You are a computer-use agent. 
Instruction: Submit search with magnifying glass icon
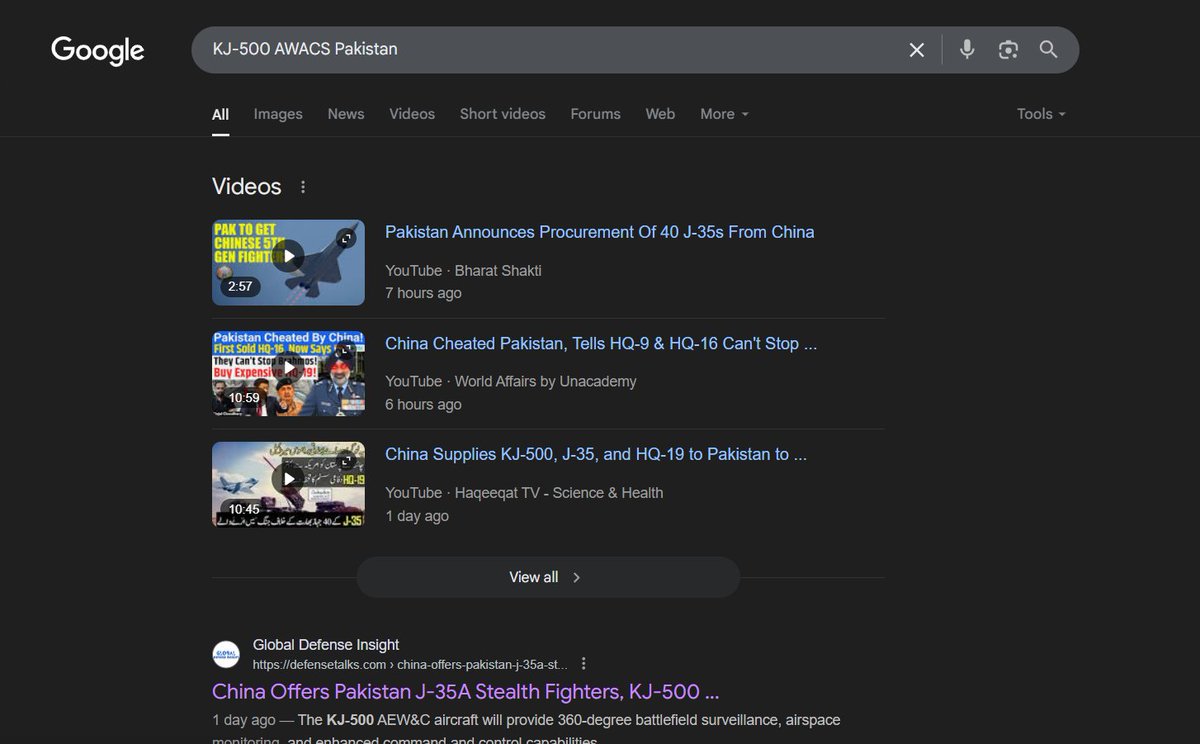click(1048, 49)
